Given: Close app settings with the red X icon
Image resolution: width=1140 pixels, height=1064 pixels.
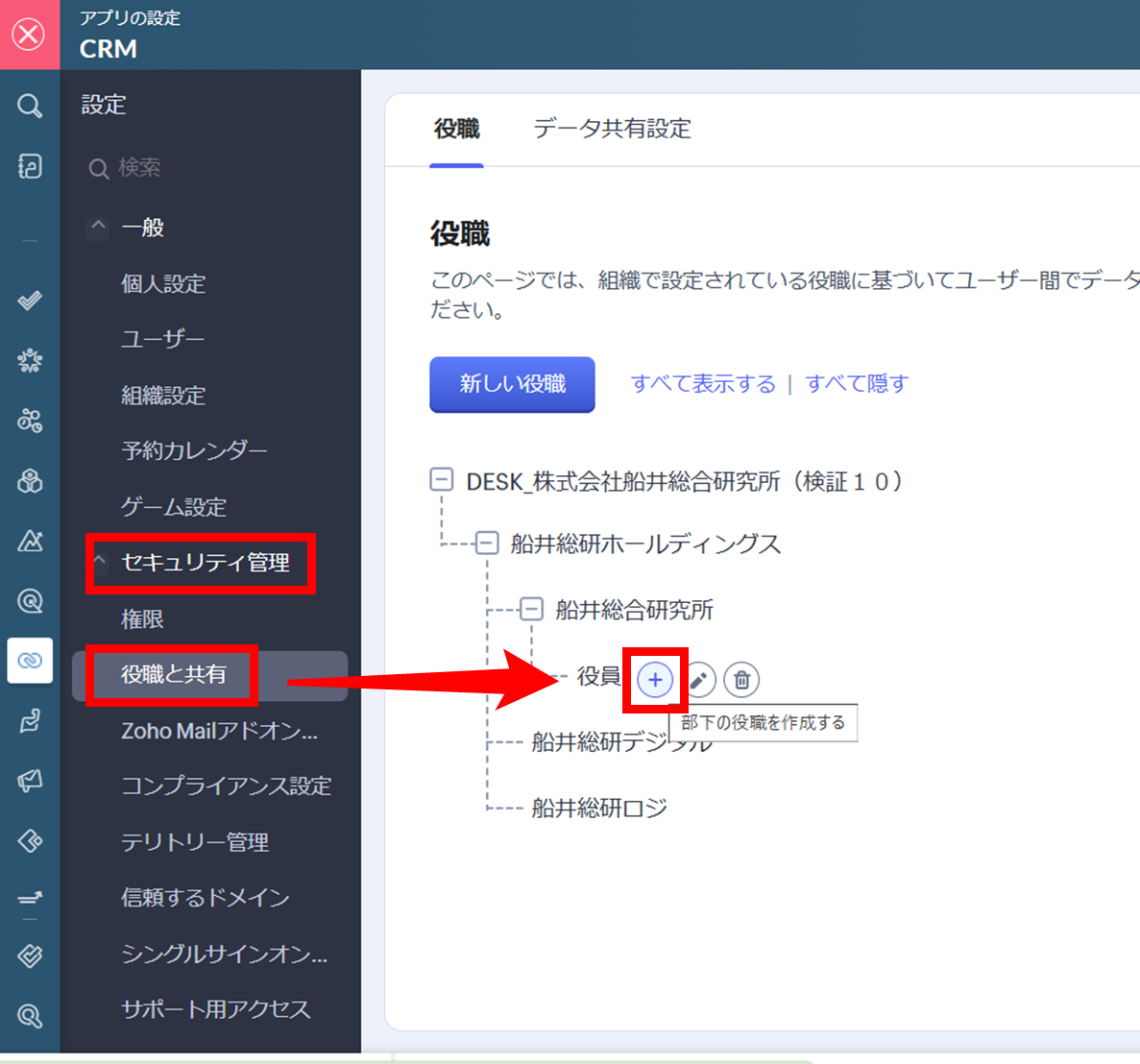Looking at the screenshot, I should click(x=29, y=35).
